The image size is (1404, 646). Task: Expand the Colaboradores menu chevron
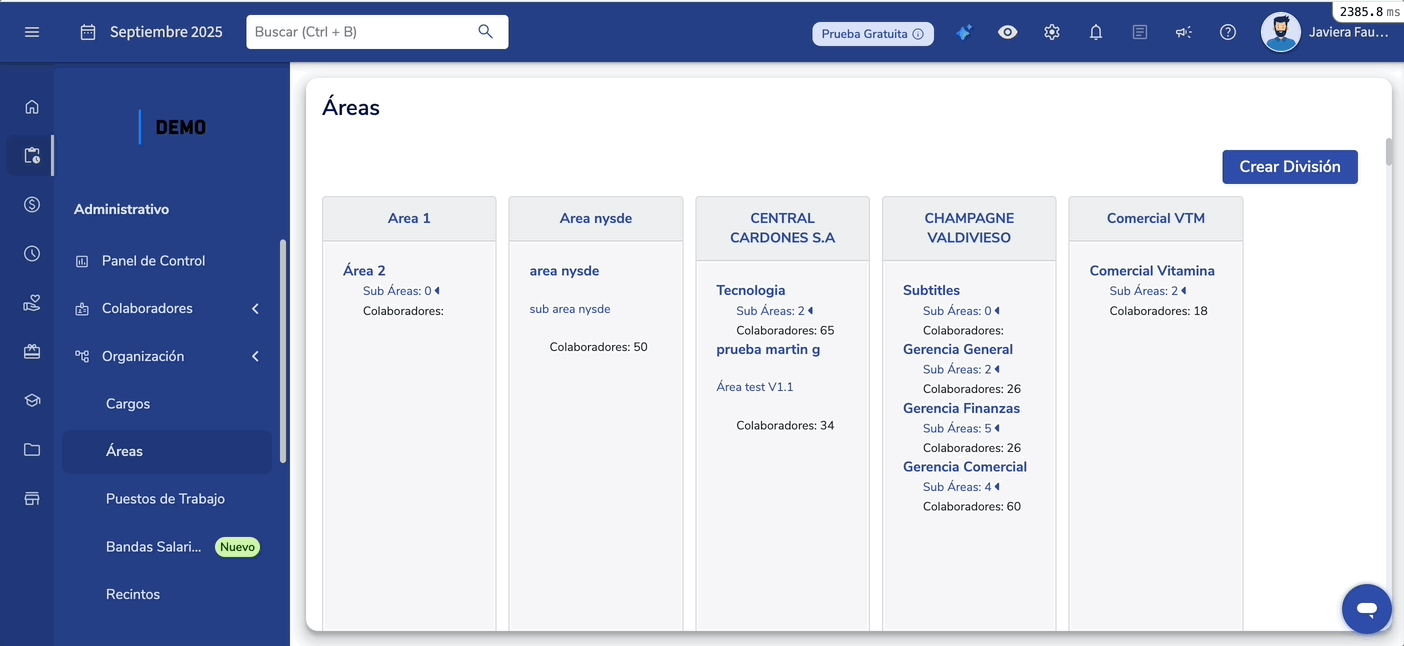pyautogui.click(x=255, y=309)
